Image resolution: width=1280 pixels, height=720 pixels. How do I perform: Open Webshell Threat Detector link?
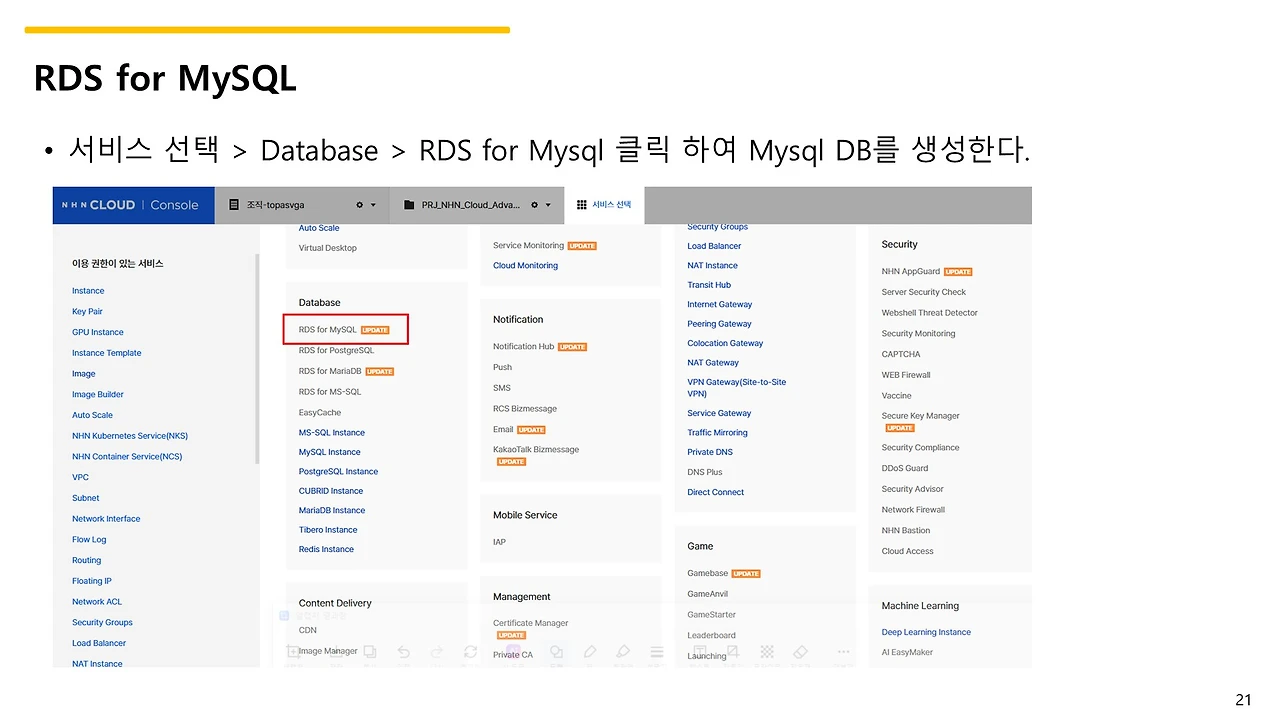click(x=930, y=313)
